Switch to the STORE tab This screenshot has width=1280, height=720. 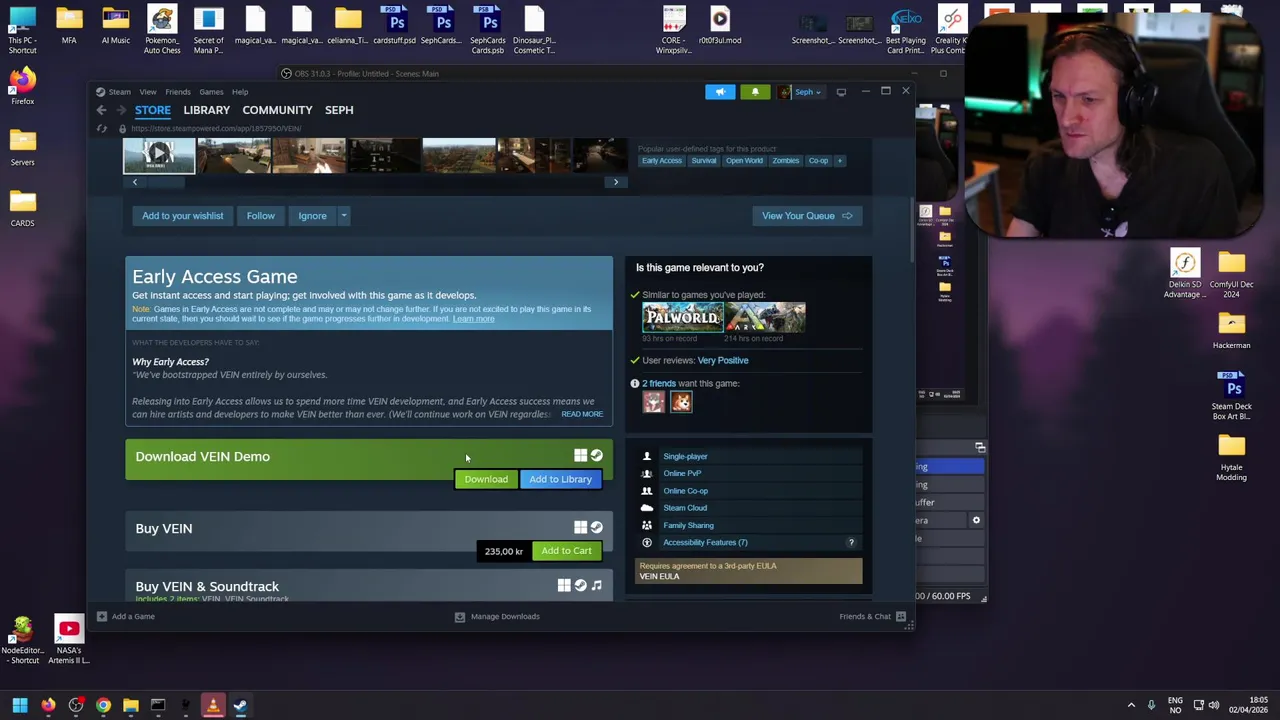(153, 110)
